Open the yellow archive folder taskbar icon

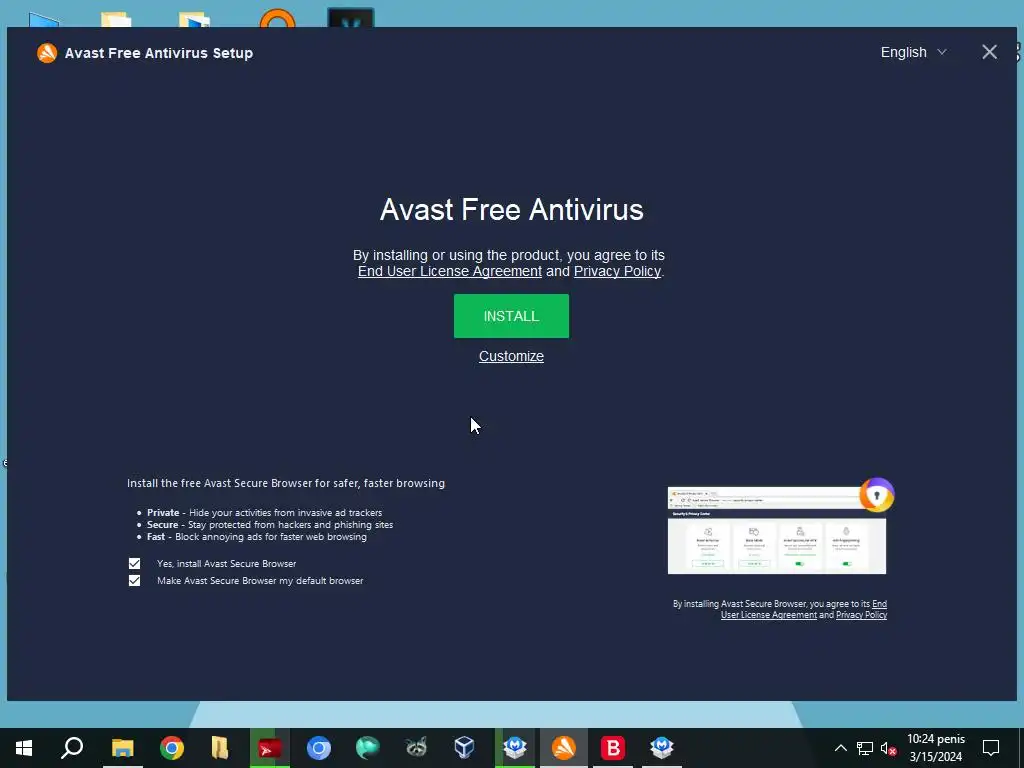220,748
